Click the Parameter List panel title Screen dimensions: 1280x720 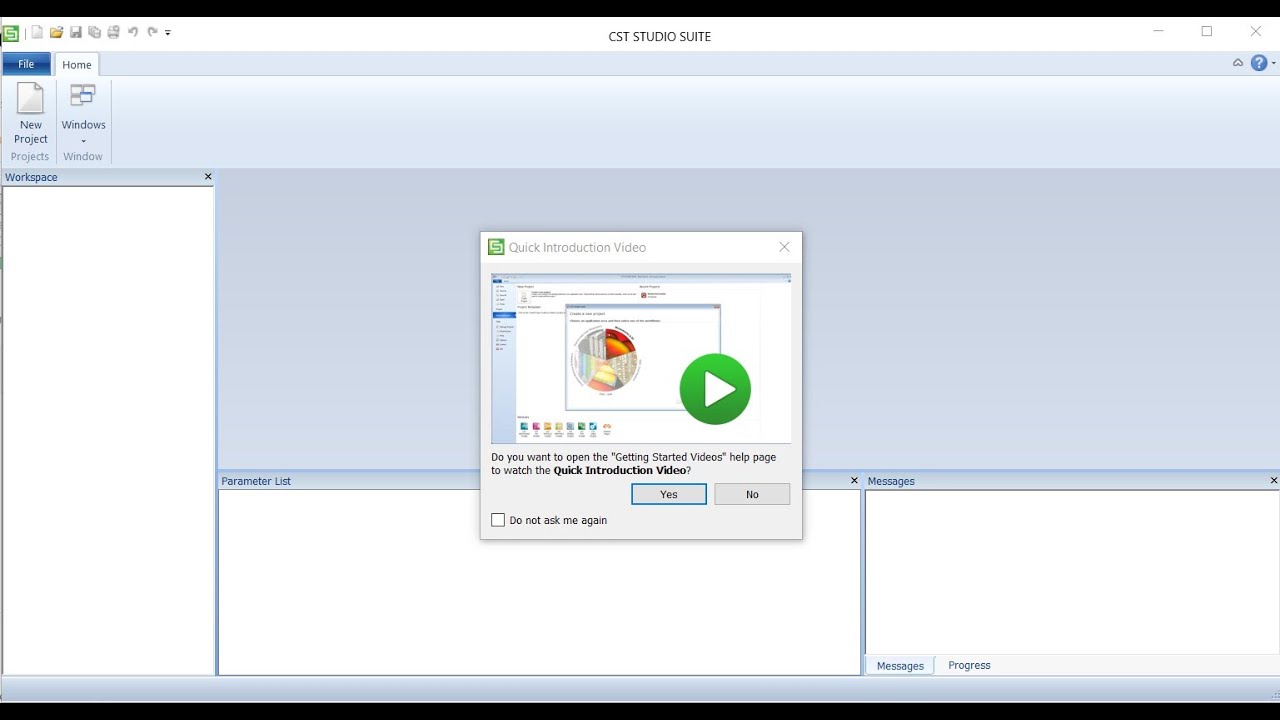[x=256, y=481]
